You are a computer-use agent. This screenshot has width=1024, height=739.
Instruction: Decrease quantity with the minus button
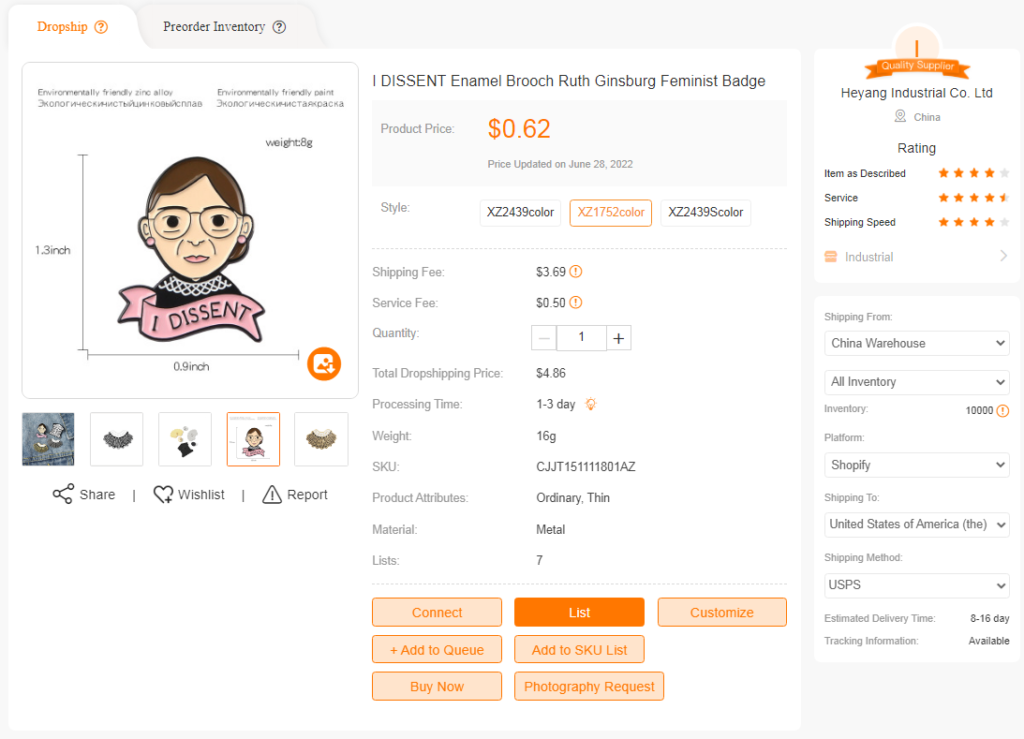click(544, 338)
